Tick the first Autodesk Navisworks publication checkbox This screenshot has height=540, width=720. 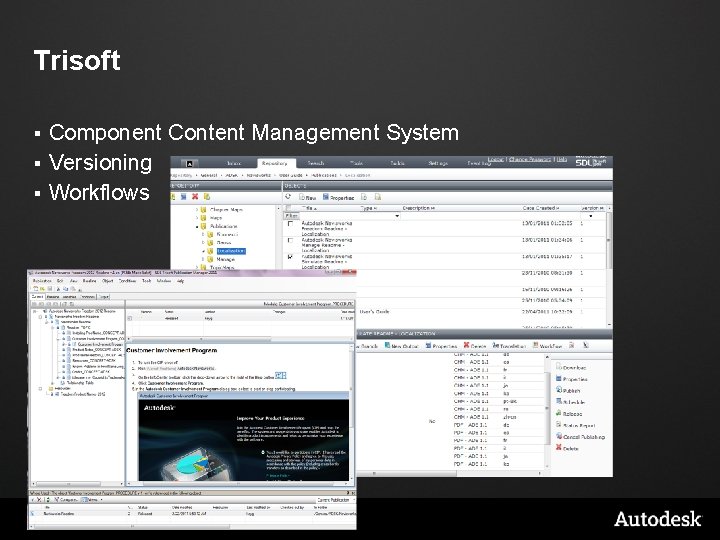click(290, 224)
